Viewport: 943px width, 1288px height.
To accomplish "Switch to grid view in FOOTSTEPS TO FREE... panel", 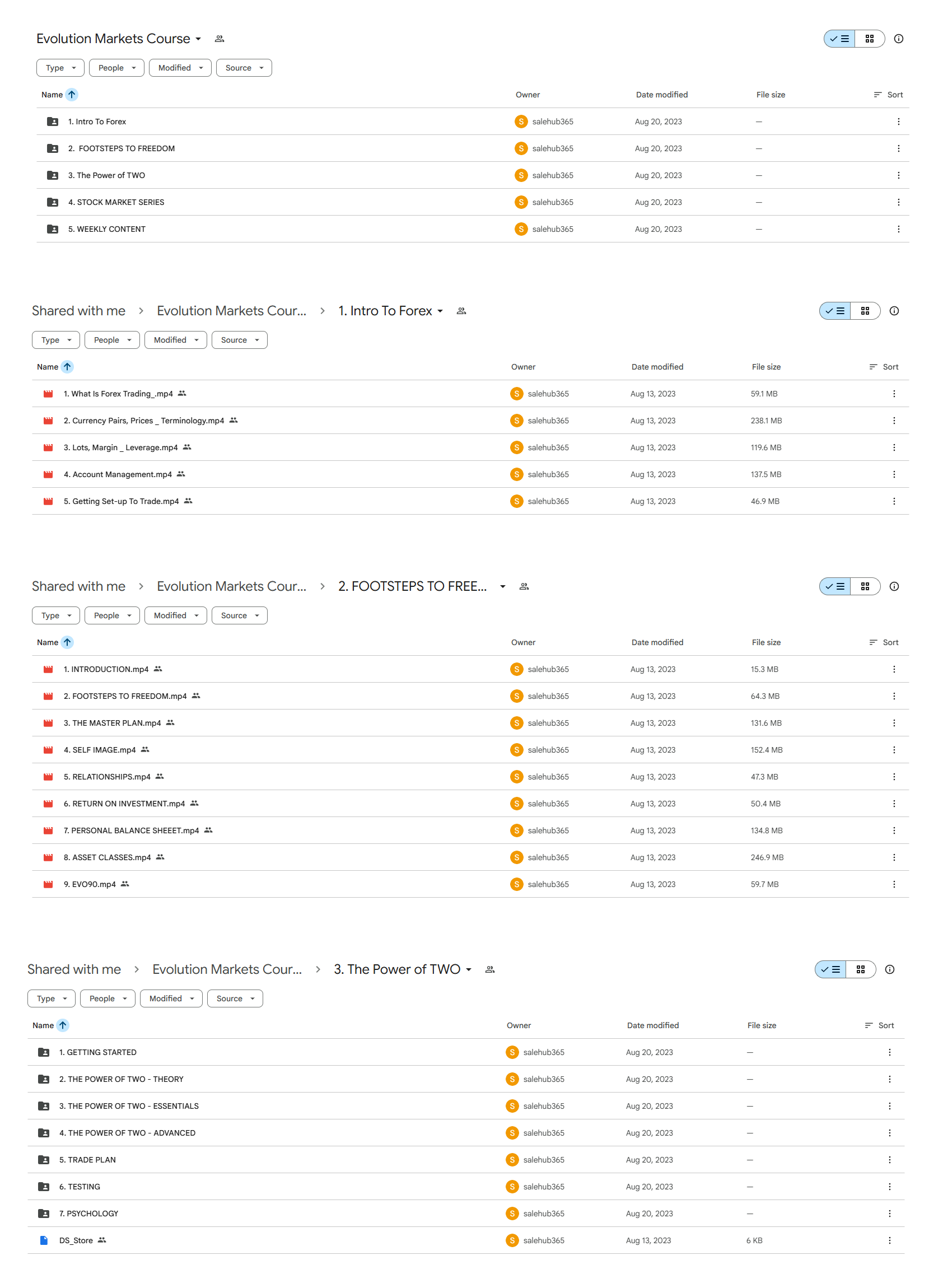I will pyautogui.click(x=865, y=587).
